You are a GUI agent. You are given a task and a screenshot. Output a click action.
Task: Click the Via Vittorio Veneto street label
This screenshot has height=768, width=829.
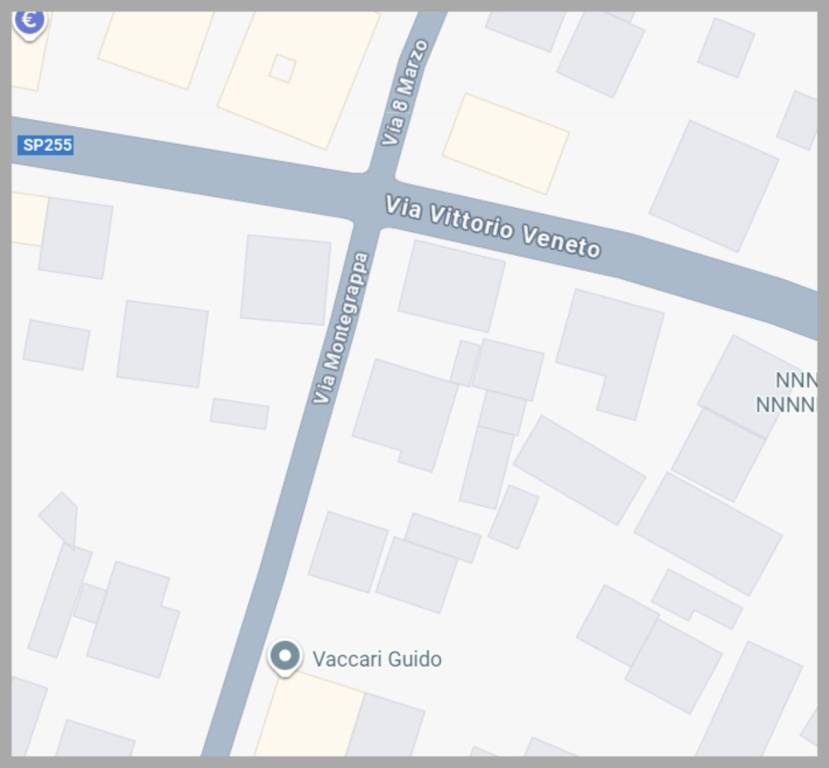click(493, 227)
